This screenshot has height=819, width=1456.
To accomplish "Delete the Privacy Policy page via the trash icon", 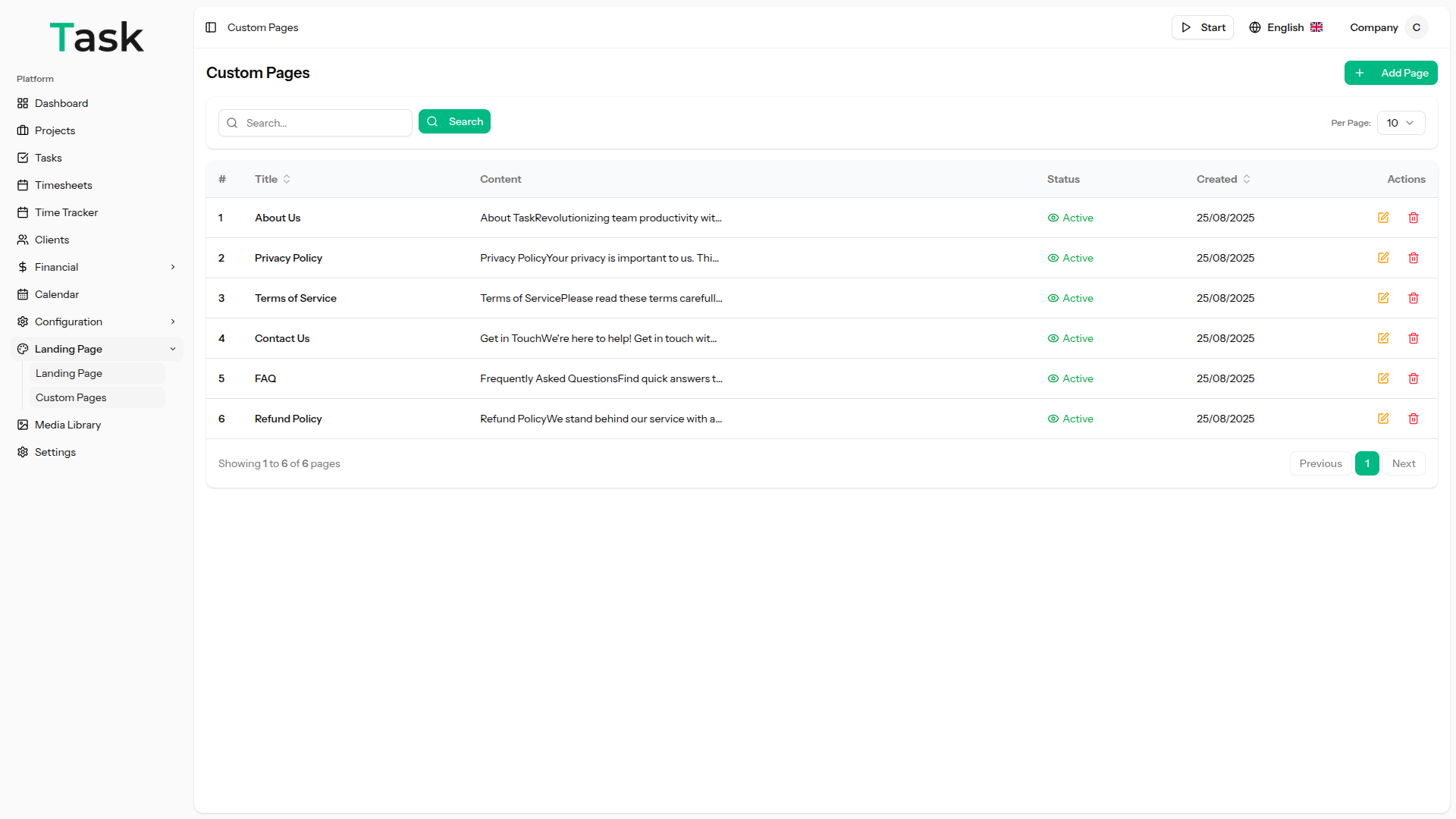I will tap(1414, 258).
